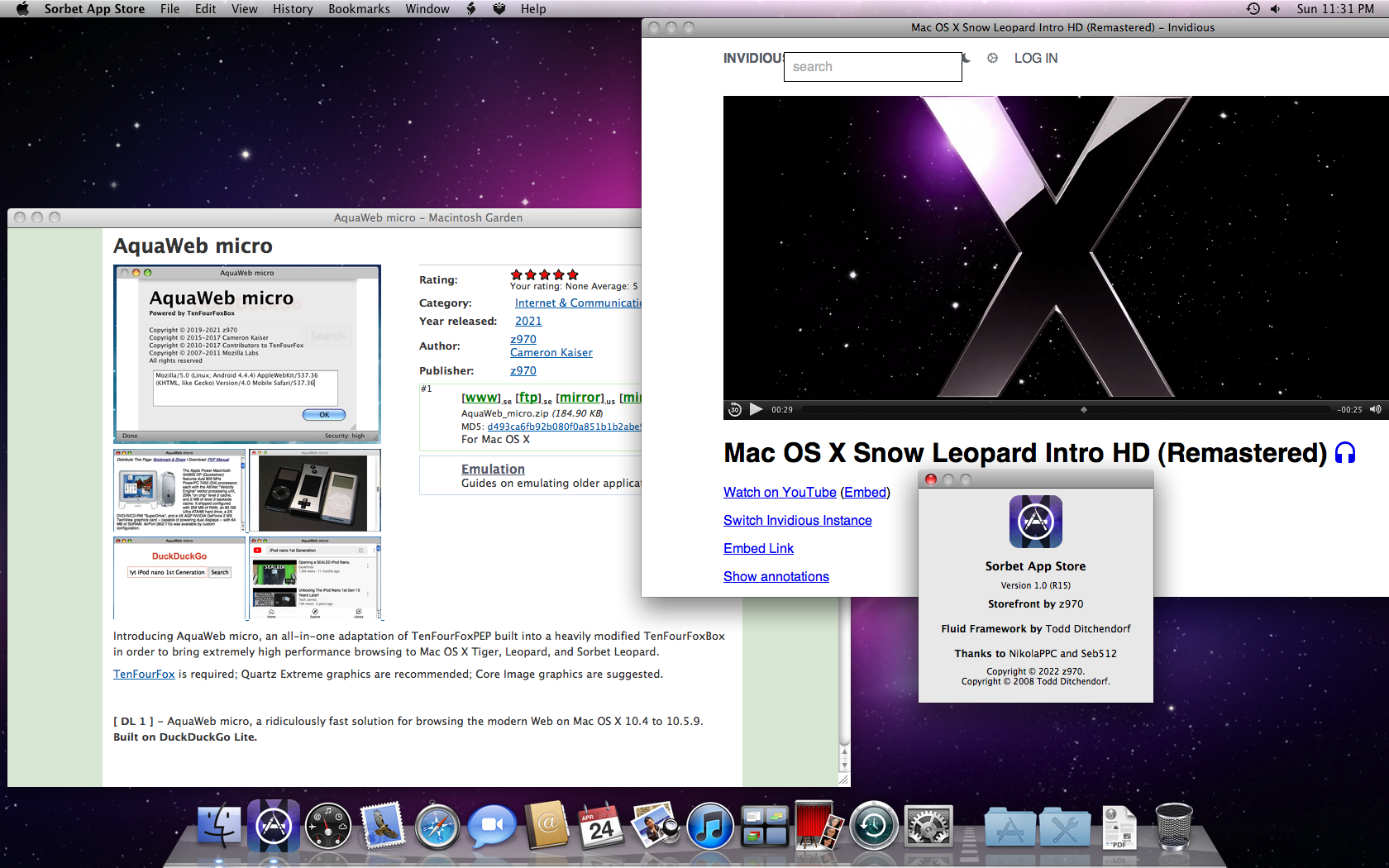This screenshot has height=868, width=1389.
Task: Open iCal calendar icon in Dock
Action: [x=601, y=827]
